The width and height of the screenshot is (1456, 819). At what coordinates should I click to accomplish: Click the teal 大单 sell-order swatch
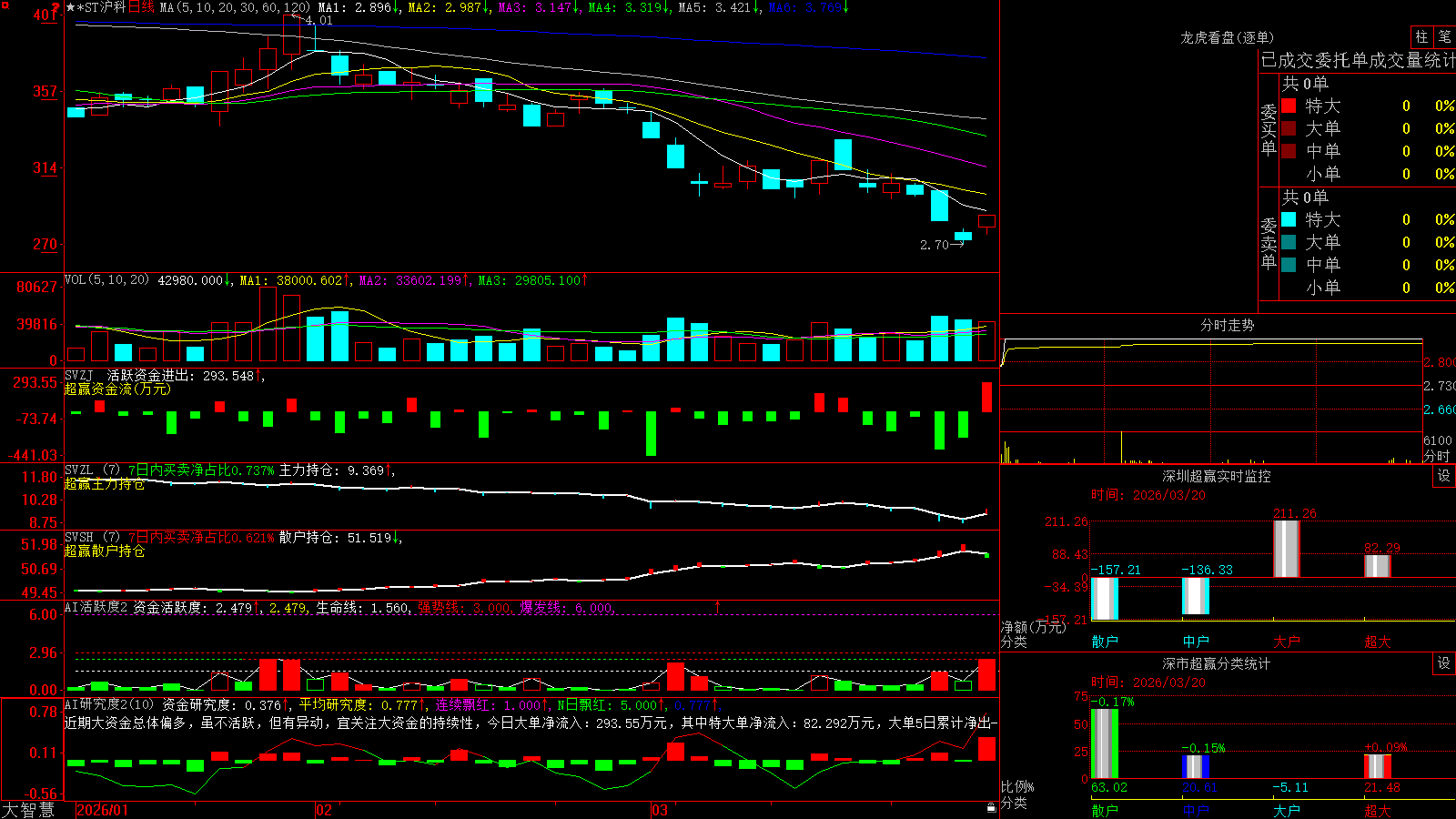click(1289, 242)
